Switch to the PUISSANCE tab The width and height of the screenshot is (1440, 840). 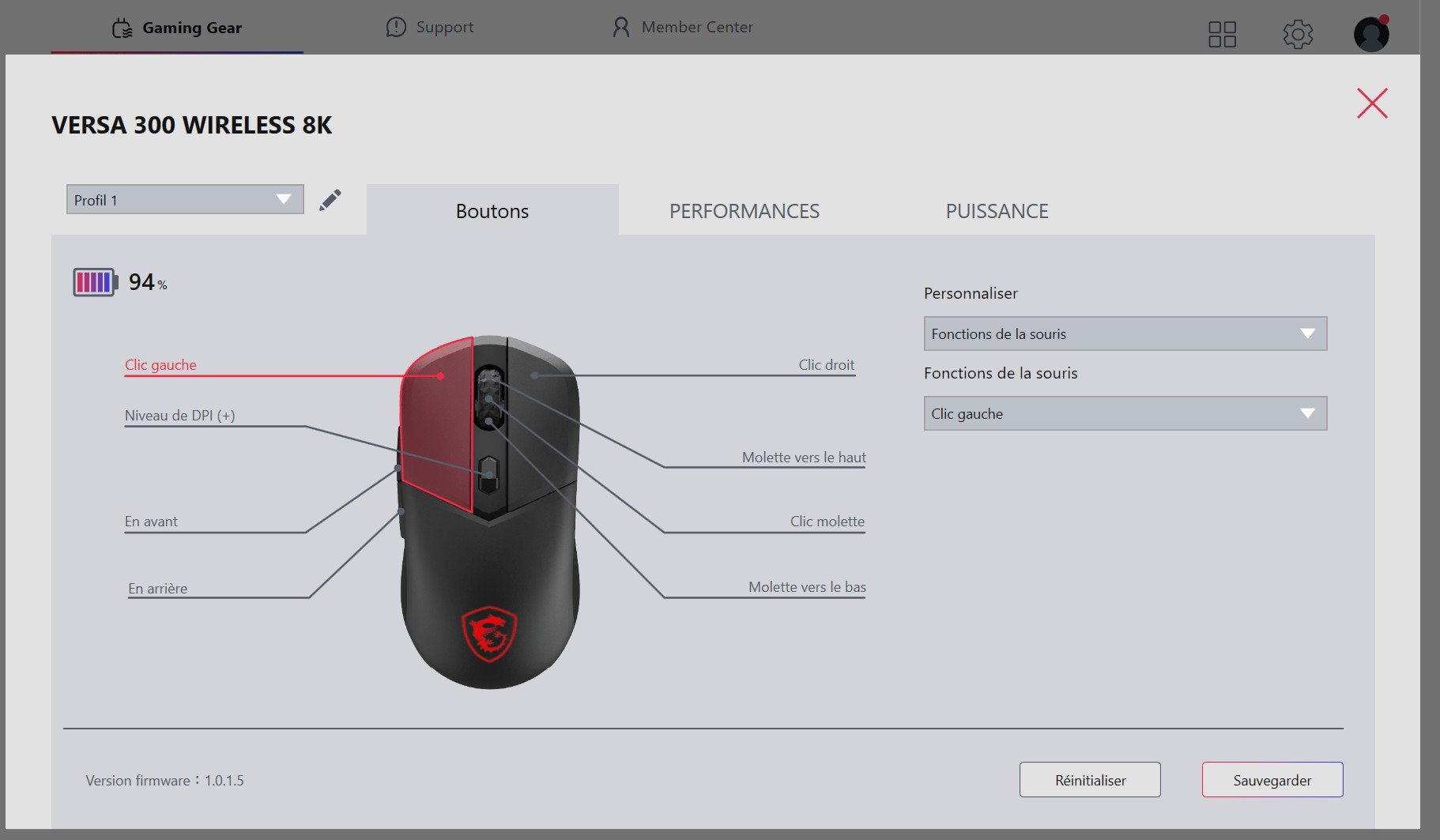(x=997, y=211)
